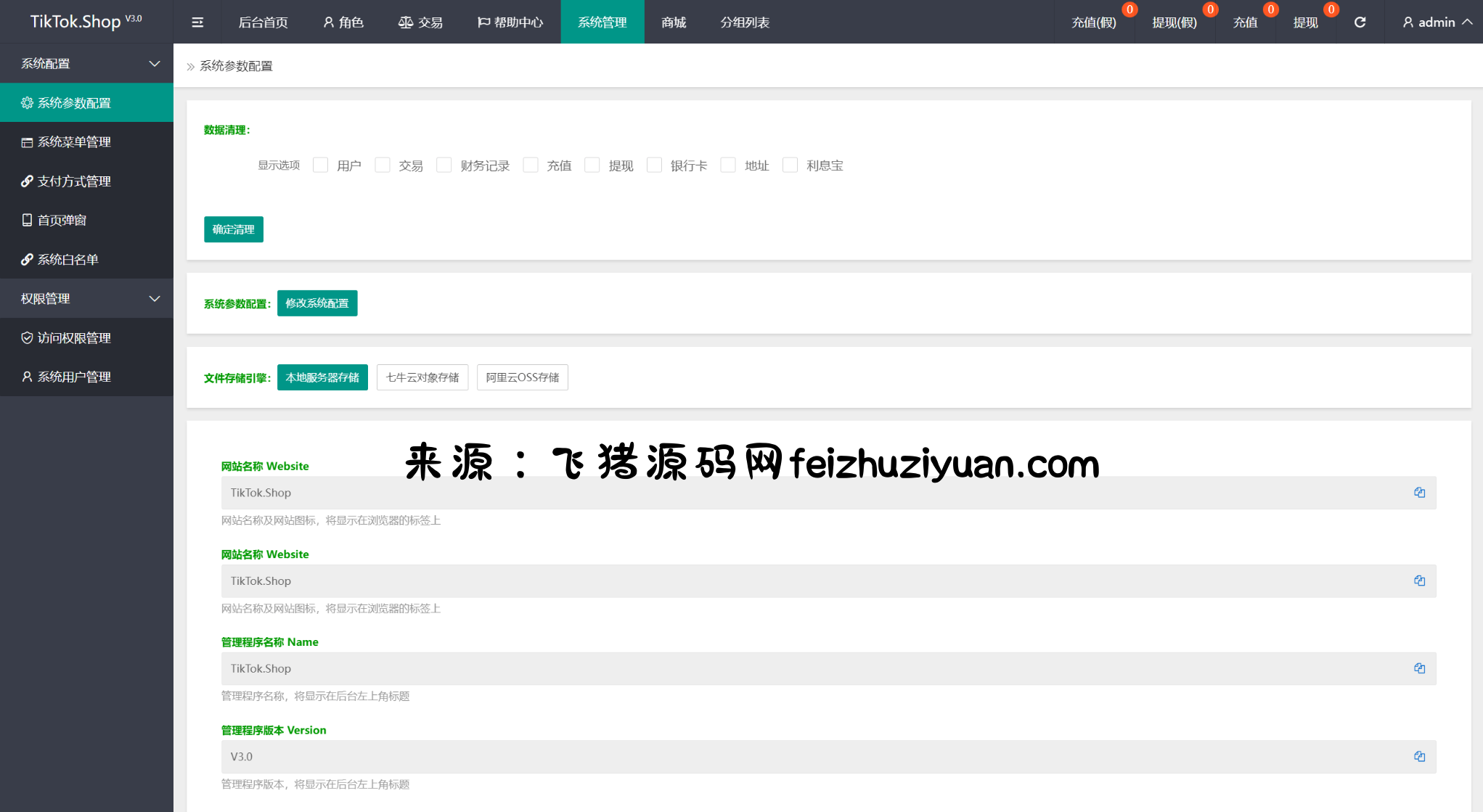
Task: Select 七牛云对象存储 storage engine
Action: tap(422, 377)
